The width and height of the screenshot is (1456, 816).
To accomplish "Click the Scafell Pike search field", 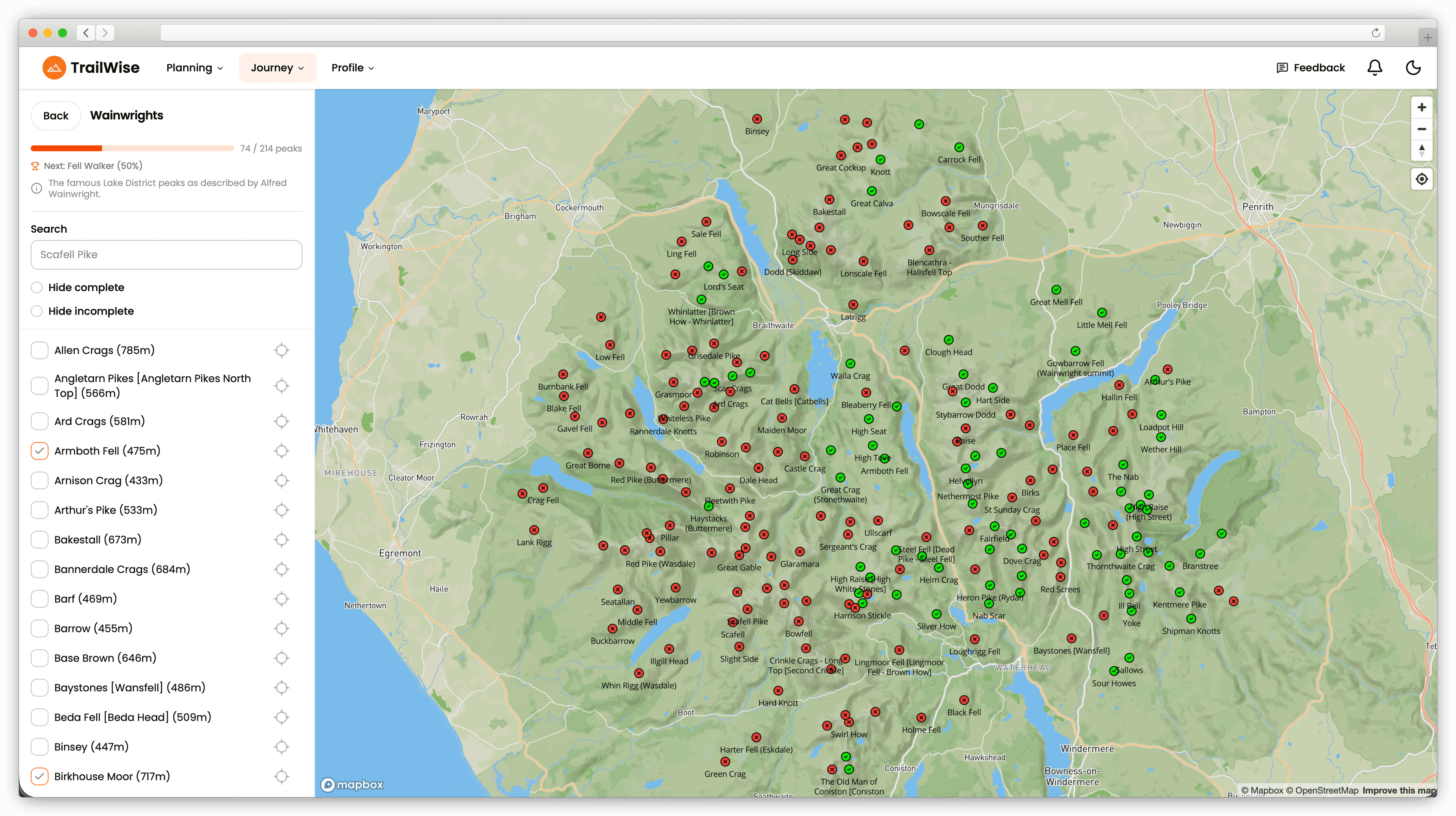I will [166, 255].
